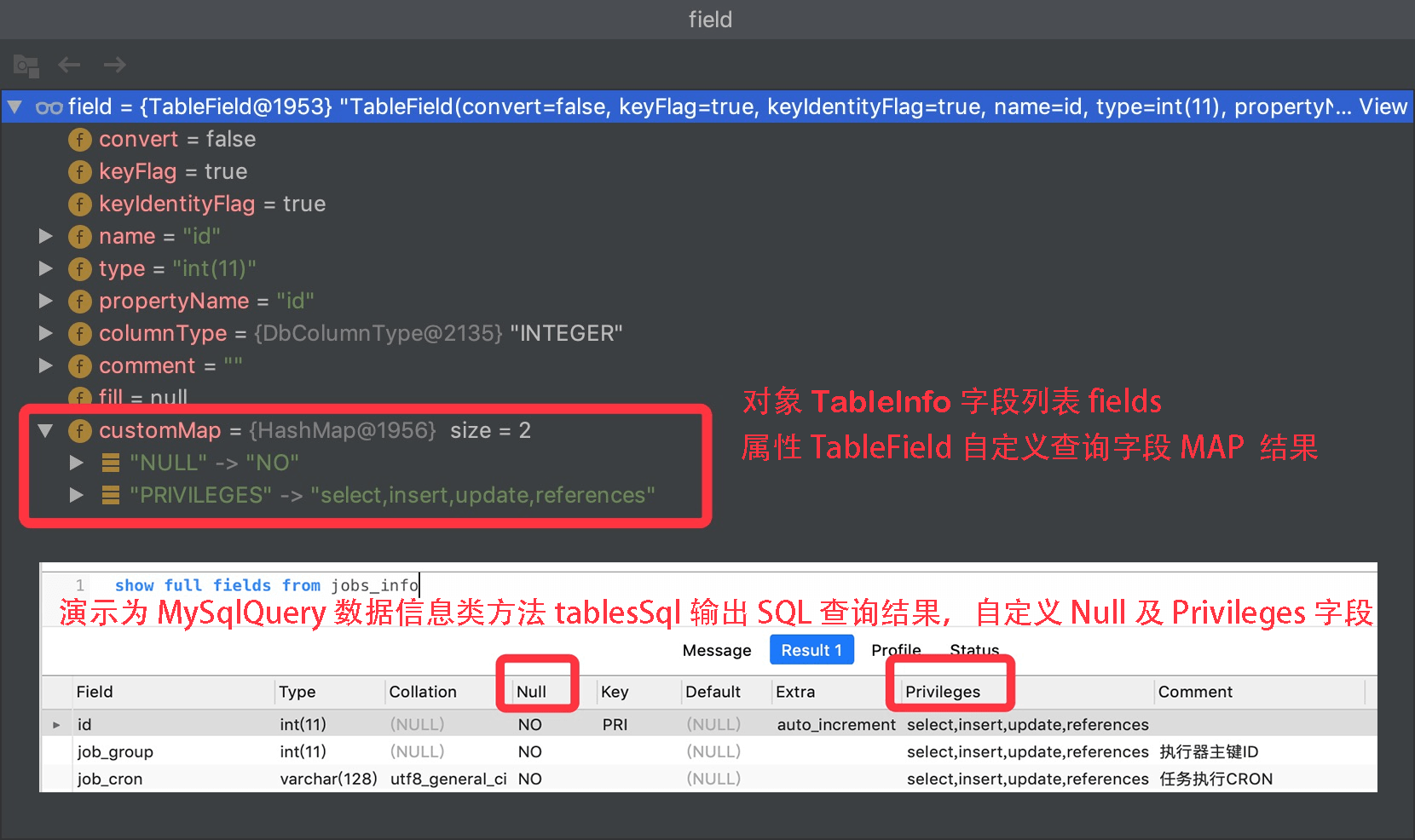Click the forward navigation arrow in the toolbar

point(114,65)
